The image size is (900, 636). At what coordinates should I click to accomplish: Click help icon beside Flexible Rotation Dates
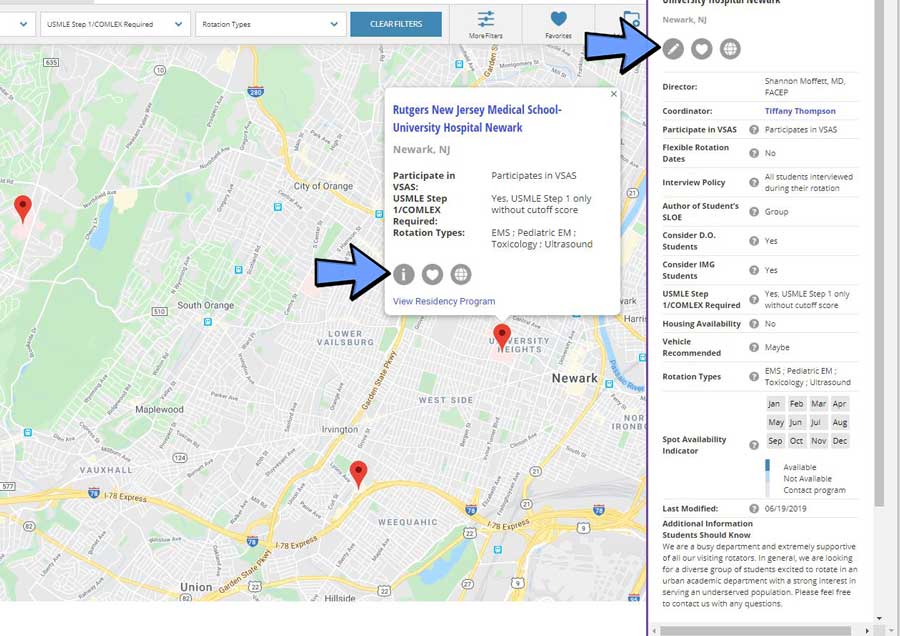754,153
